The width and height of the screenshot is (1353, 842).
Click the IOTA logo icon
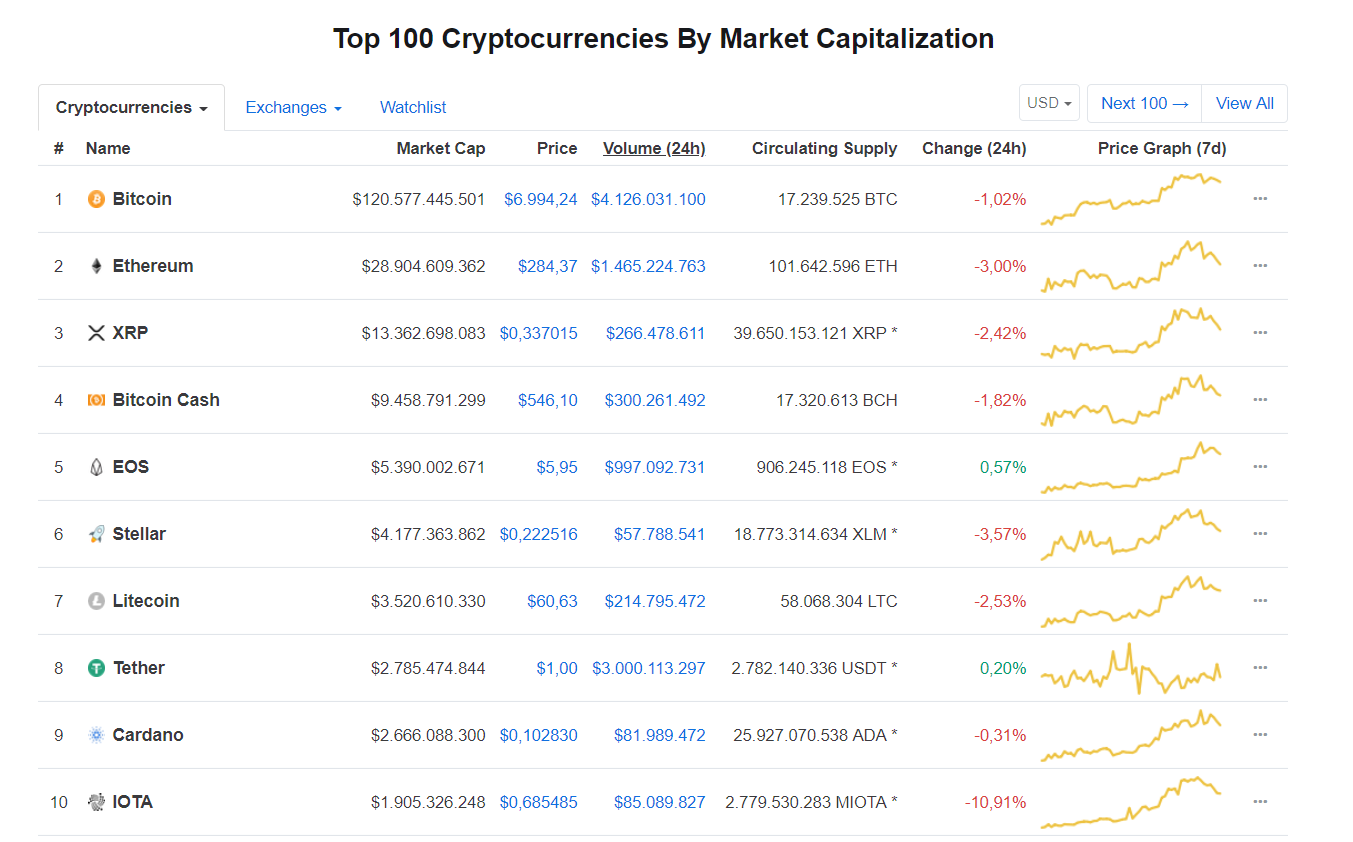point(96,802)
